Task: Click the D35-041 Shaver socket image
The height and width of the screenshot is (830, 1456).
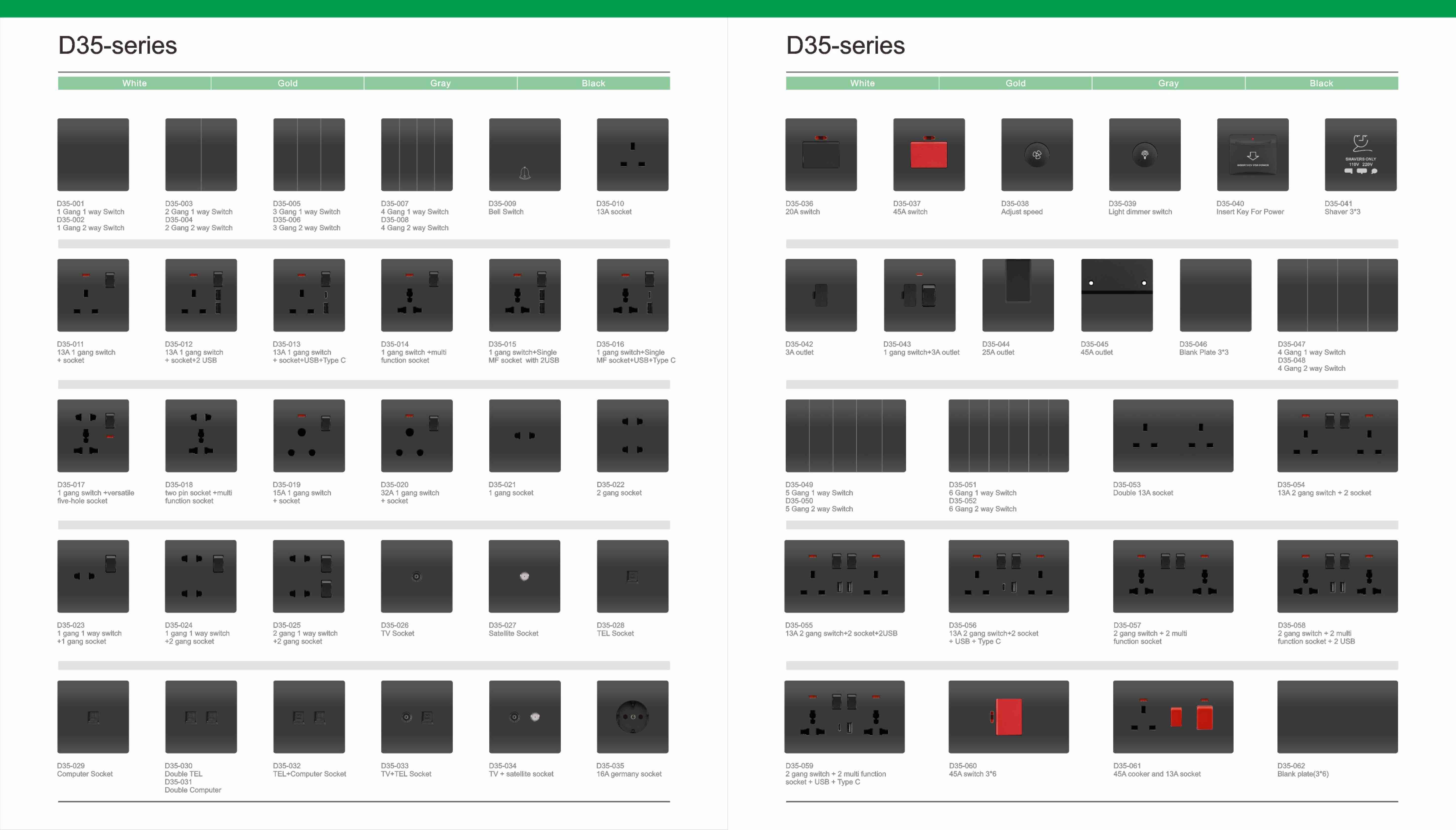Action: pyautogui.click(x=1361, y=155)
